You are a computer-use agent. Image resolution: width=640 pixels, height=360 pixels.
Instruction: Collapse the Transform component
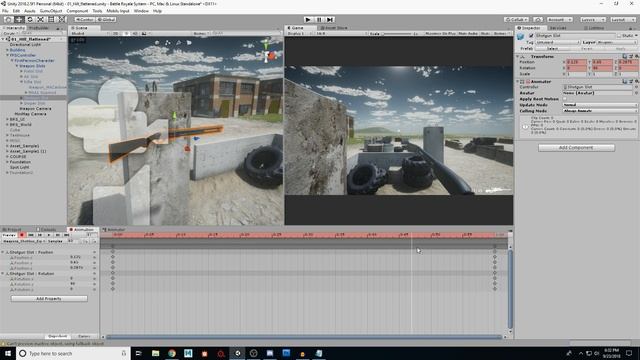518,57
